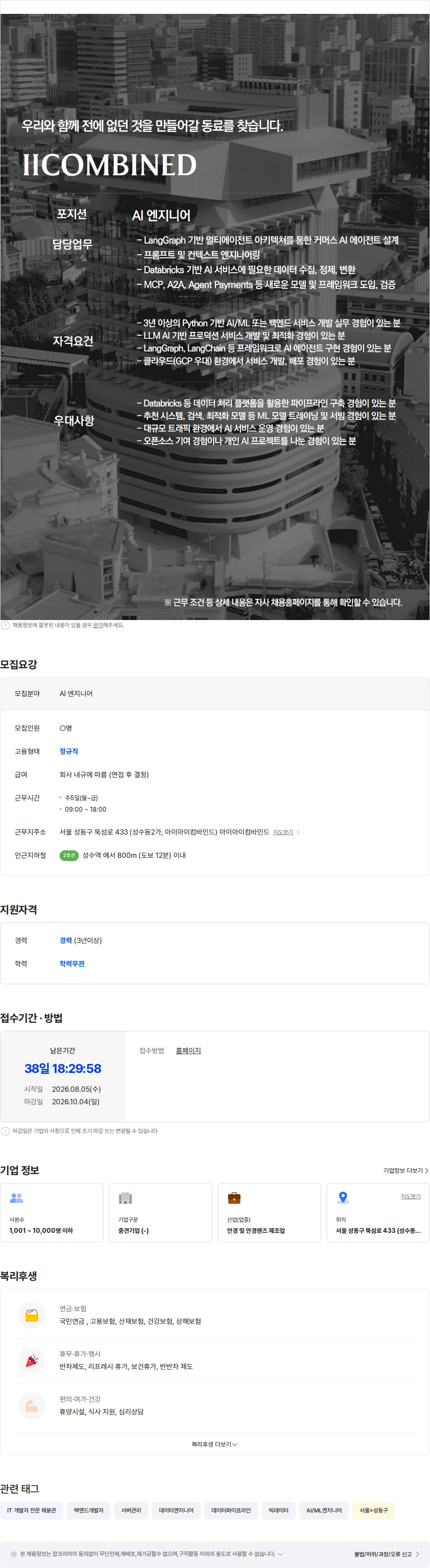Image resolution: width=430 pixels, height=1568 pixels.
Task: Select the 서울>성동구 location tag
Action: (374, 1510)
